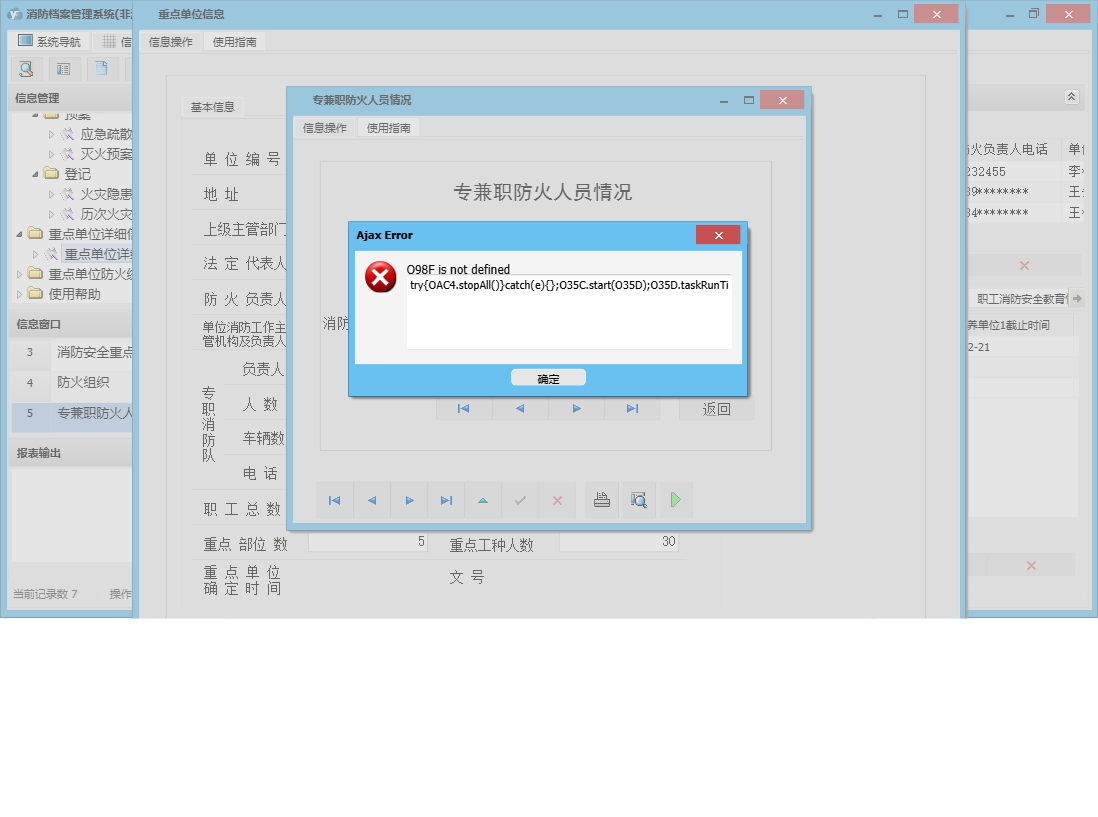Collapse the 登记 folder in the tree
Image resolution: width=1098 pixels, height=817 pixels.
34,173
